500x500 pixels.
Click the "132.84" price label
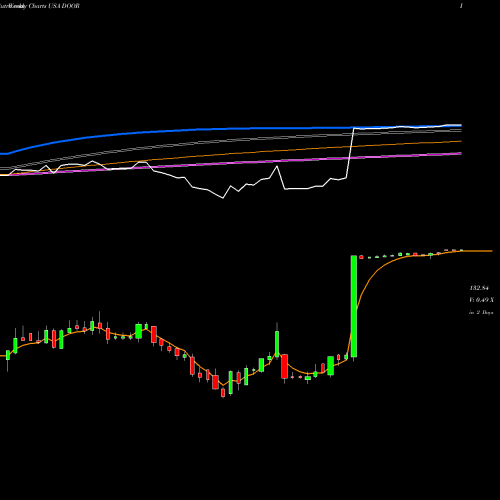click(x=479, y=288)
